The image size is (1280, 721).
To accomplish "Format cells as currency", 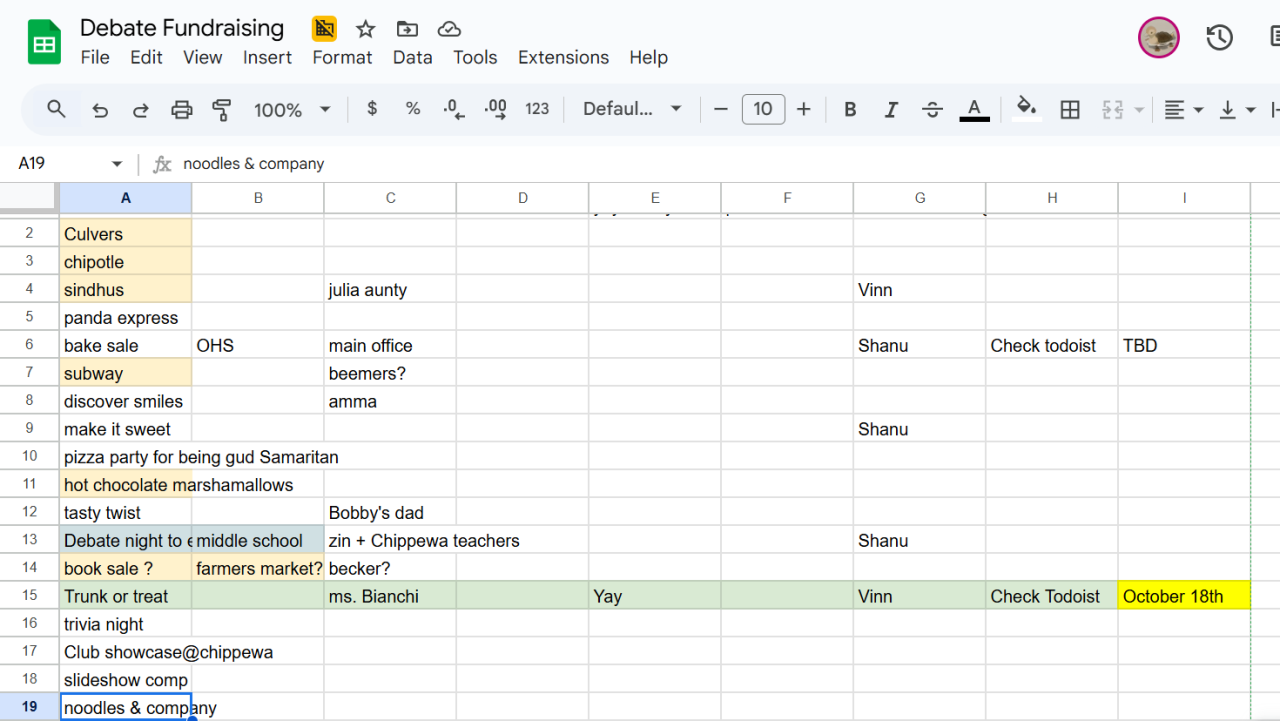I will coord(372,109).
